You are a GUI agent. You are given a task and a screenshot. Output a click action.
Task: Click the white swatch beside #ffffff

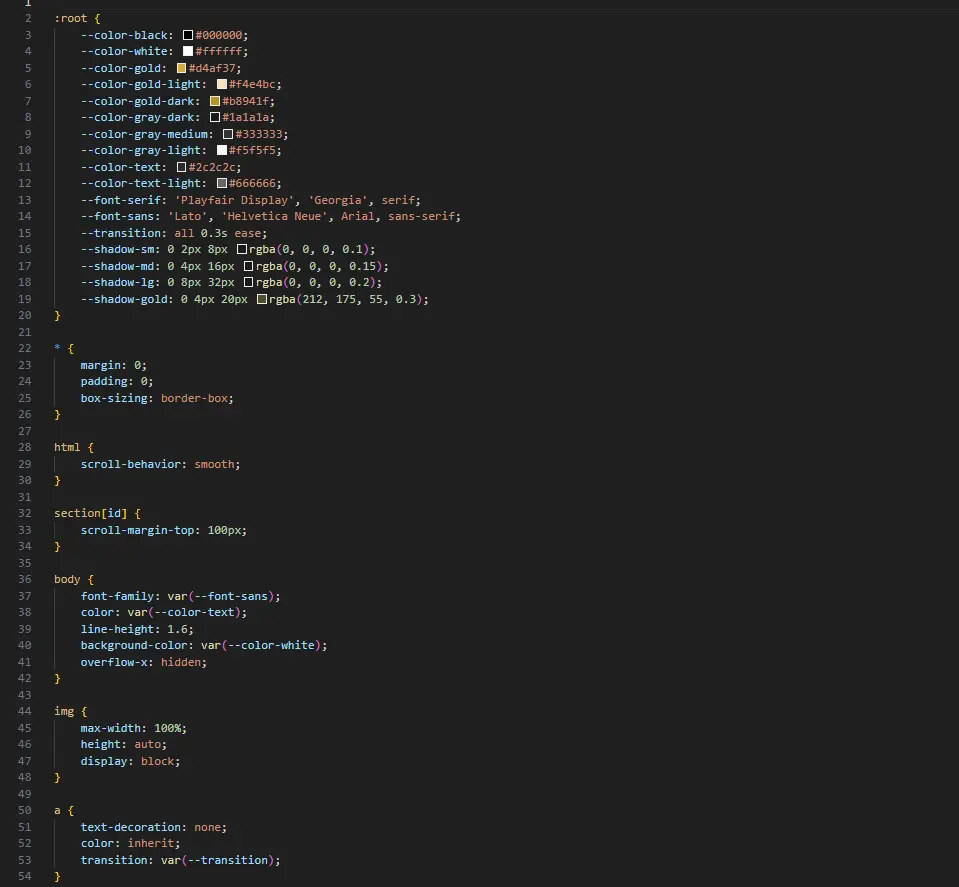click(x=188, y=51)
